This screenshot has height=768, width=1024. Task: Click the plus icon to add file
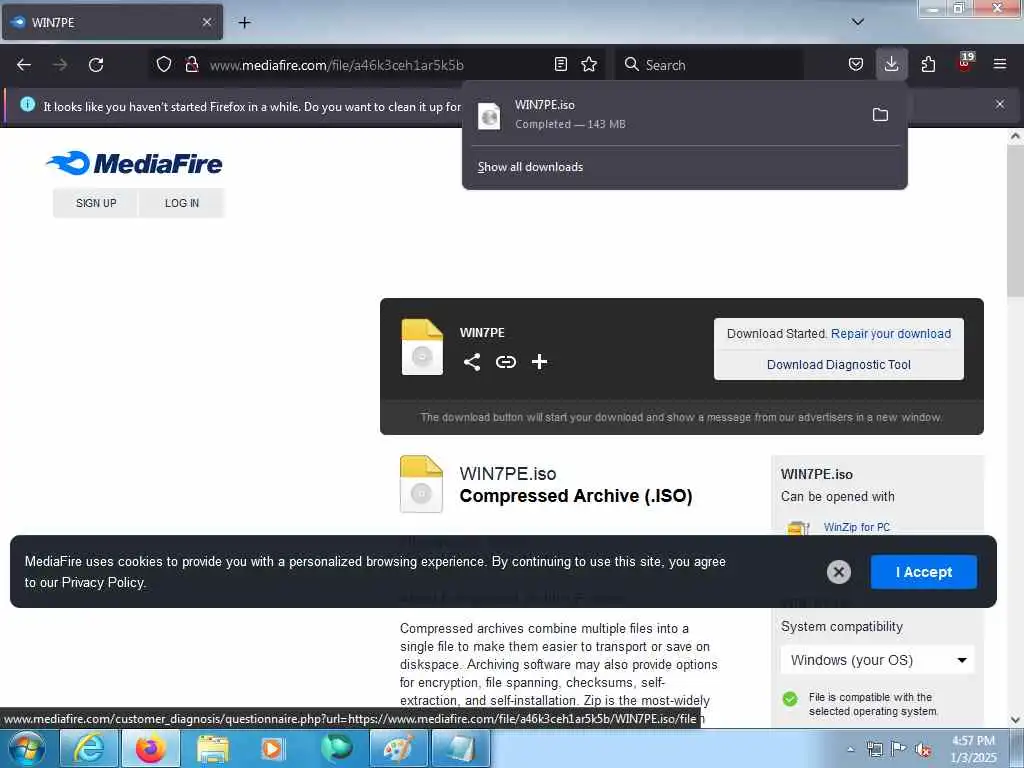(539, 362)
